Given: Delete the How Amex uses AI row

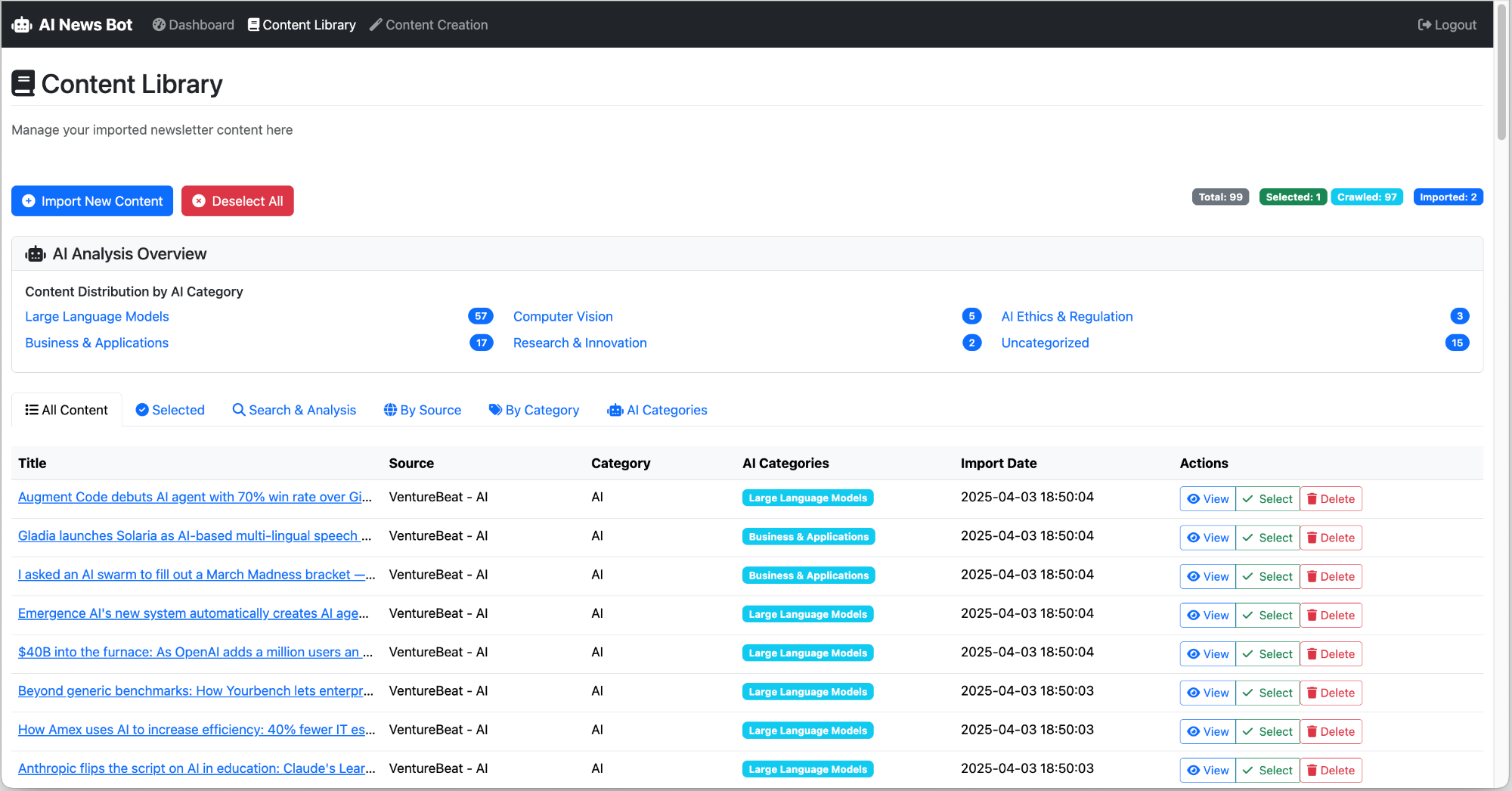Looking at the screenshot, I should 1331,732.
